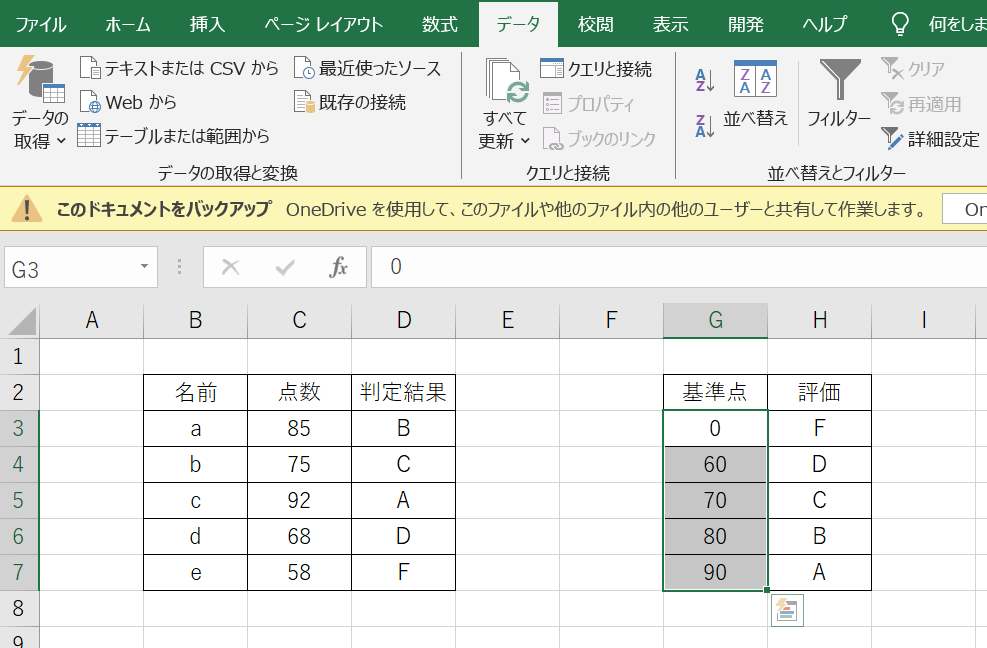Select the column D header
Viewport: 987px width, 648px height.
(403, 321)
